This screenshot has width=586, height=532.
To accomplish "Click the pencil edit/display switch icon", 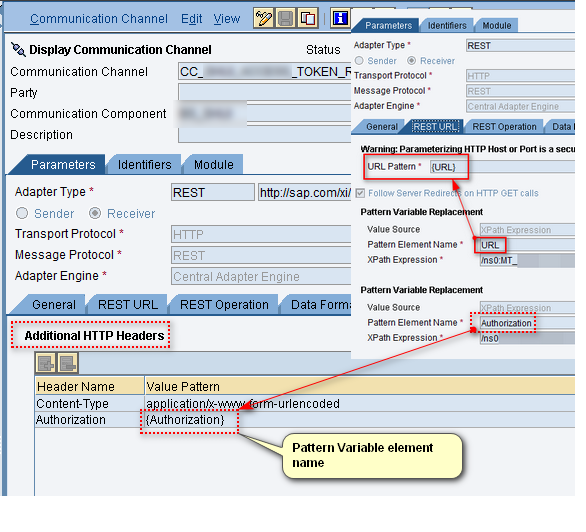I will coord(263,18).
